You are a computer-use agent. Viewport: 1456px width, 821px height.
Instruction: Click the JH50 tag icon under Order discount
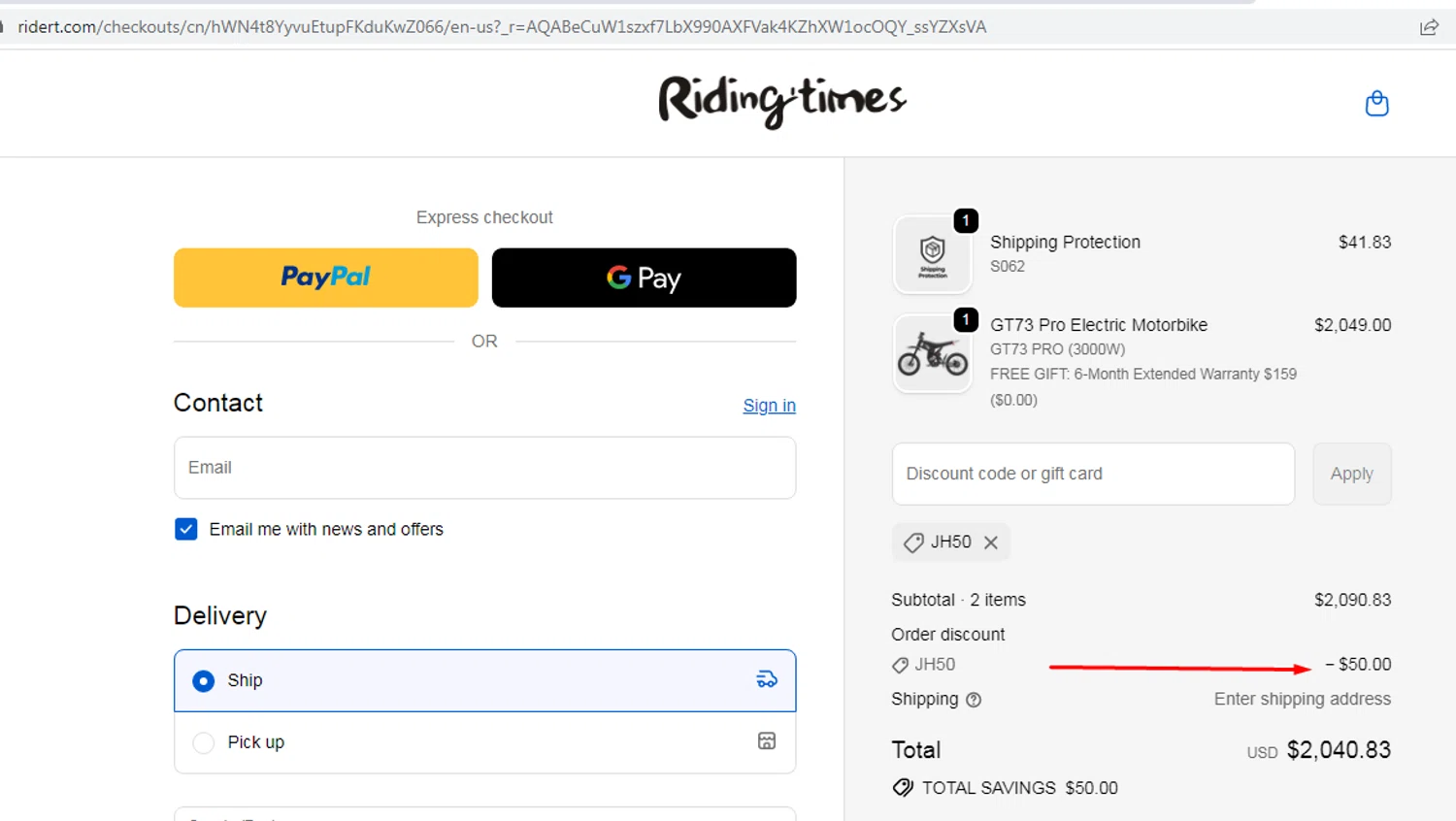[x=900, y=665]
